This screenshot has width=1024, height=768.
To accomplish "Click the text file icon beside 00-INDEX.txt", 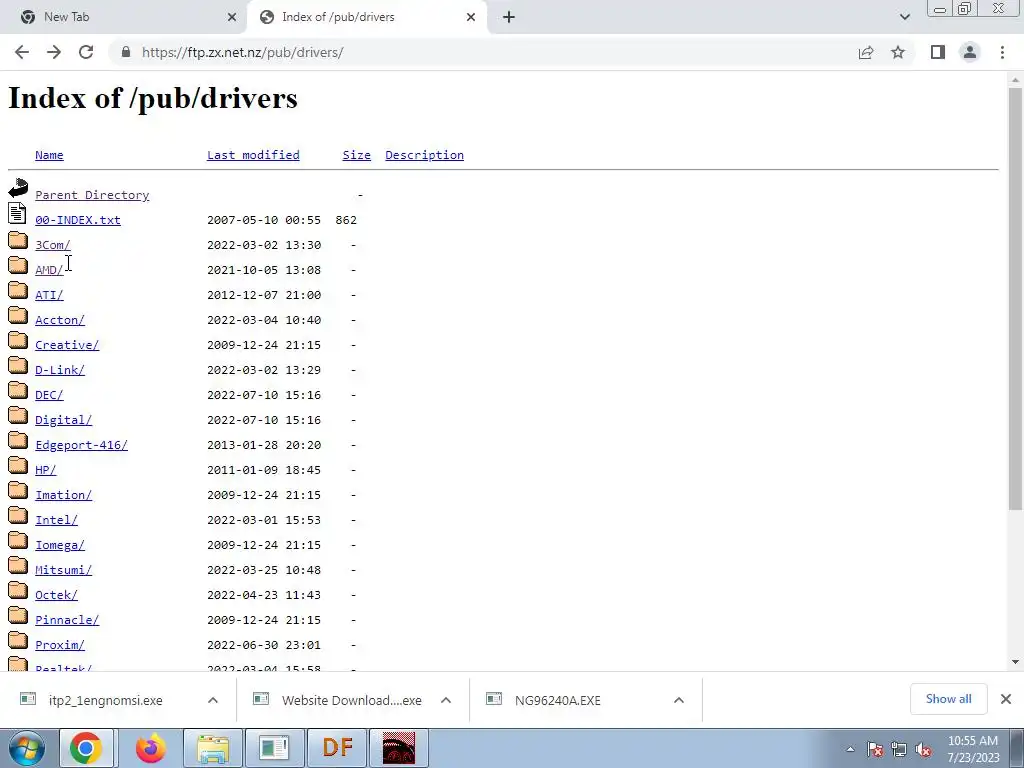I will [x=18, y=213].
